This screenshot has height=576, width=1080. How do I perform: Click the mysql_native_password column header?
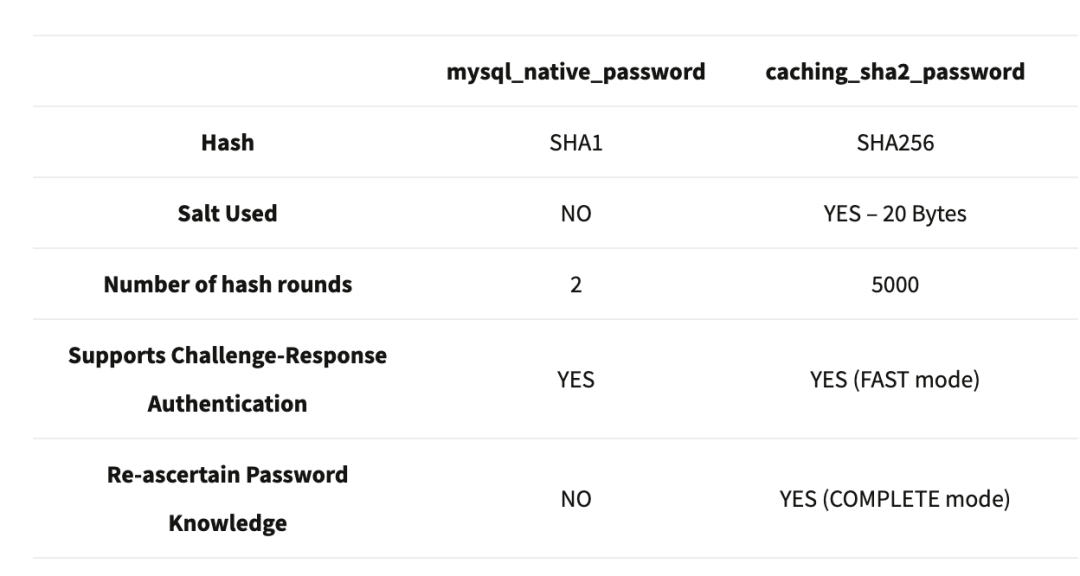coord(576,72)
